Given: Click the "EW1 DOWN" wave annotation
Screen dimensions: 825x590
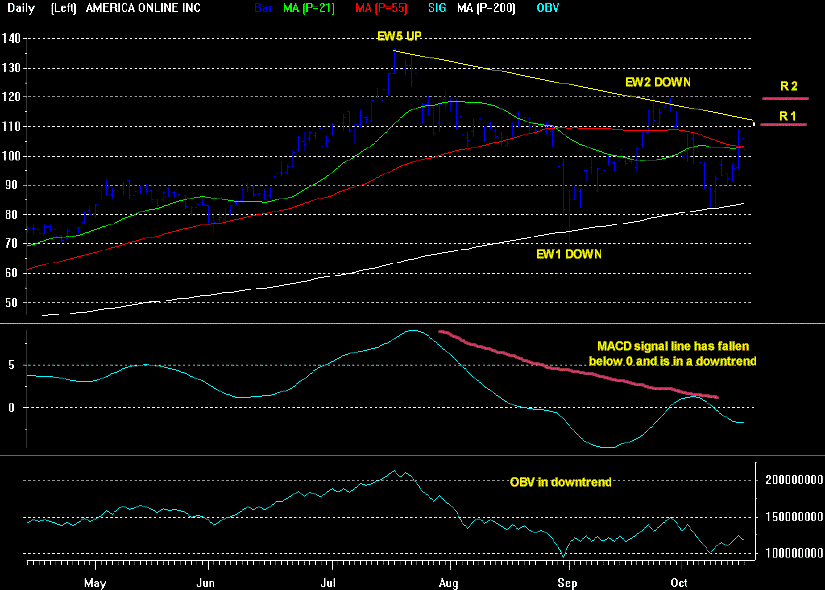Looking at the screenshot, I should [x=569, y=254].
